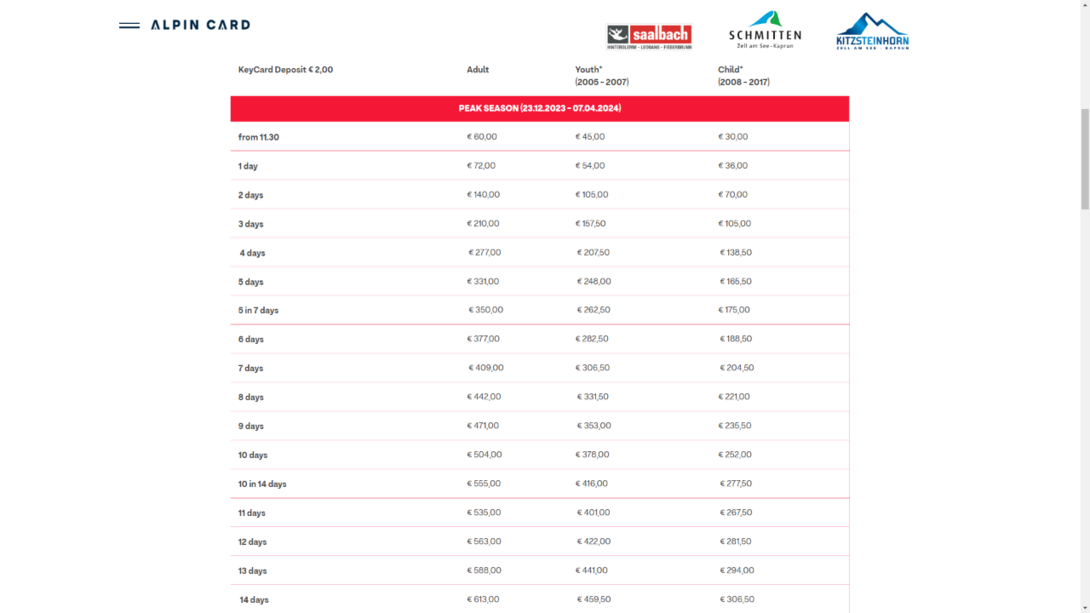
Task: Click the KeyCard Deposit € 2,00 text
Action: click(286, 70)
